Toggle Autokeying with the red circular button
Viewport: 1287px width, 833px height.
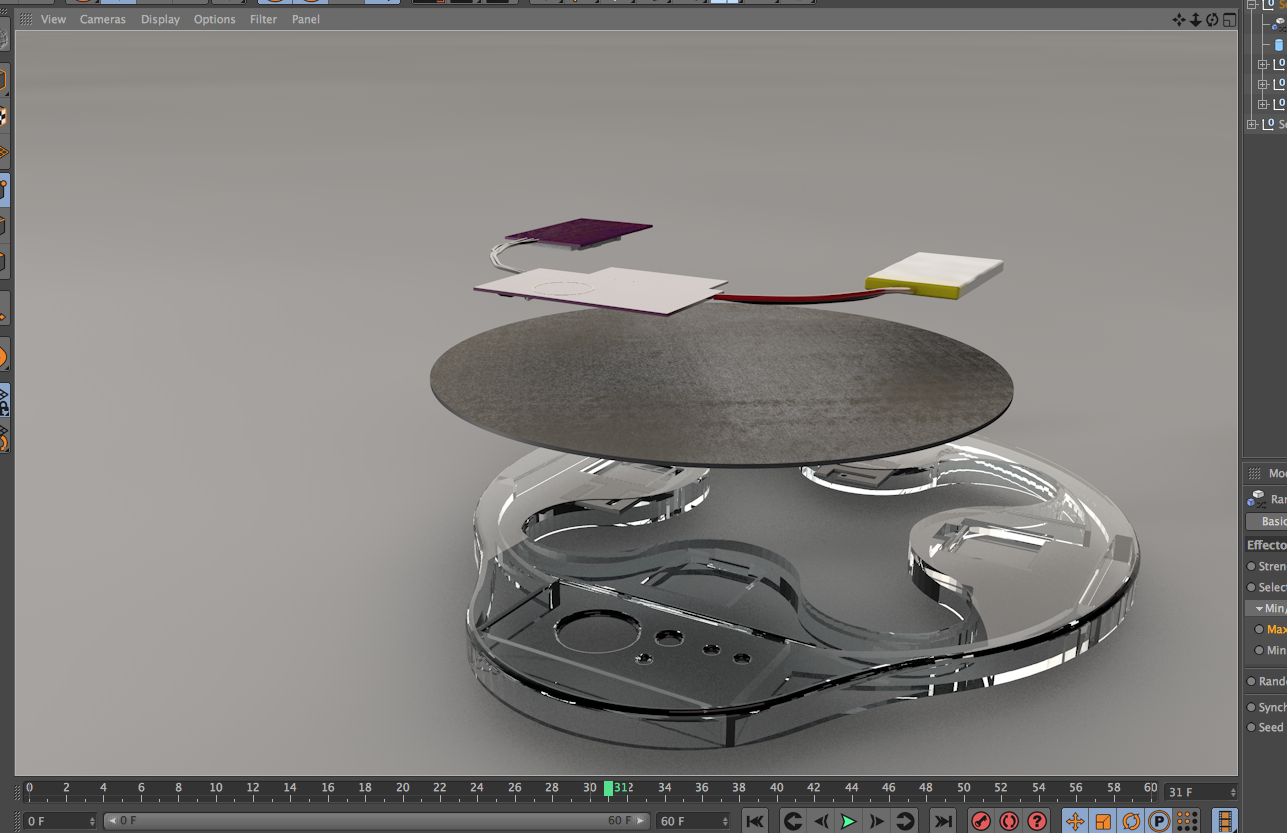pos(1009,821)
